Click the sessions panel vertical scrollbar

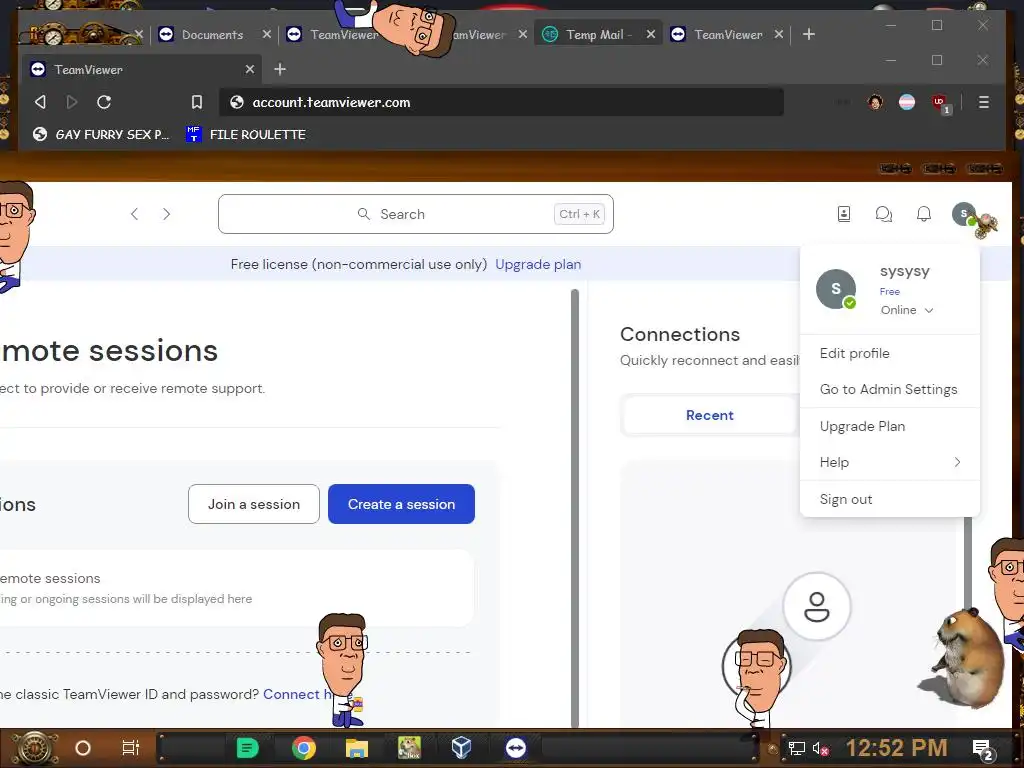point(575,508)
